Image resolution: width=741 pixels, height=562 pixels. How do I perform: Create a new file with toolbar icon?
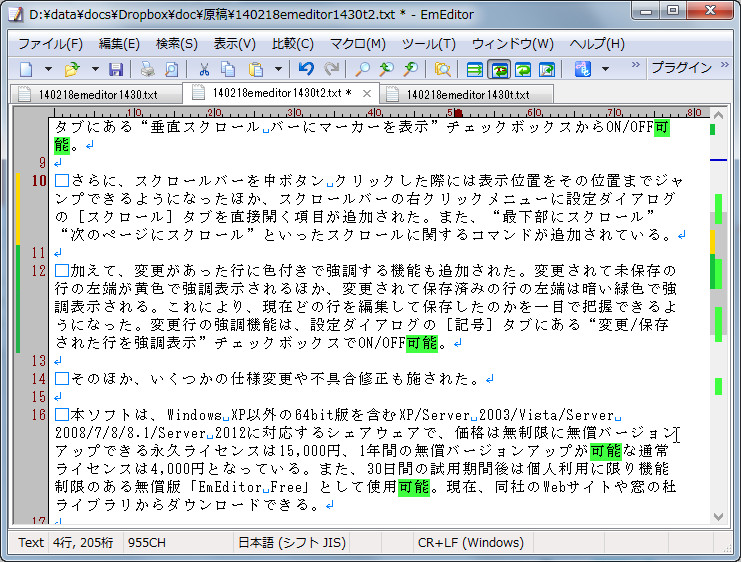[x=26, y=69]
